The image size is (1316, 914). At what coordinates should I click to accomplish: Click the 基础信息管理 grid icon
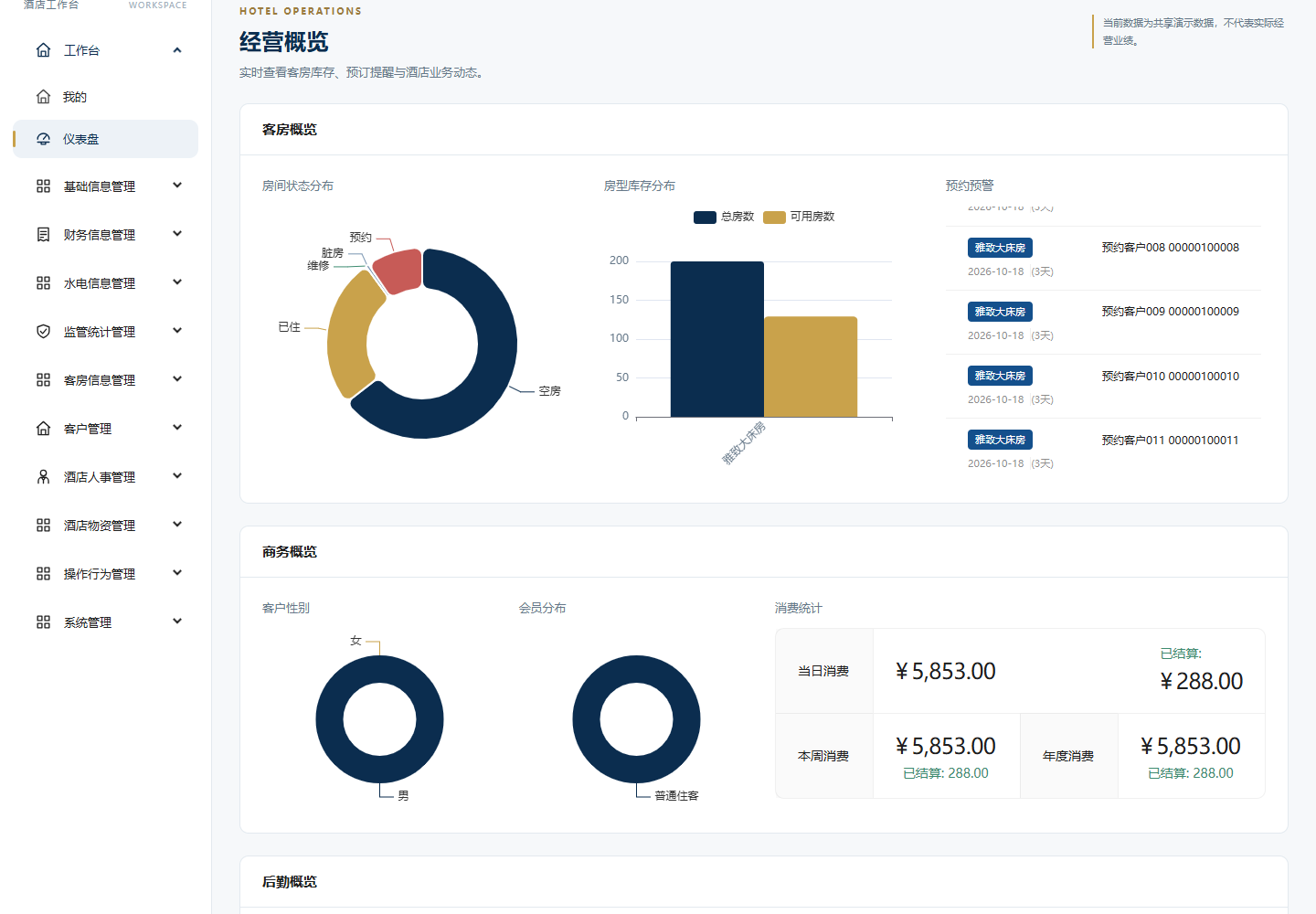(43, 186)
